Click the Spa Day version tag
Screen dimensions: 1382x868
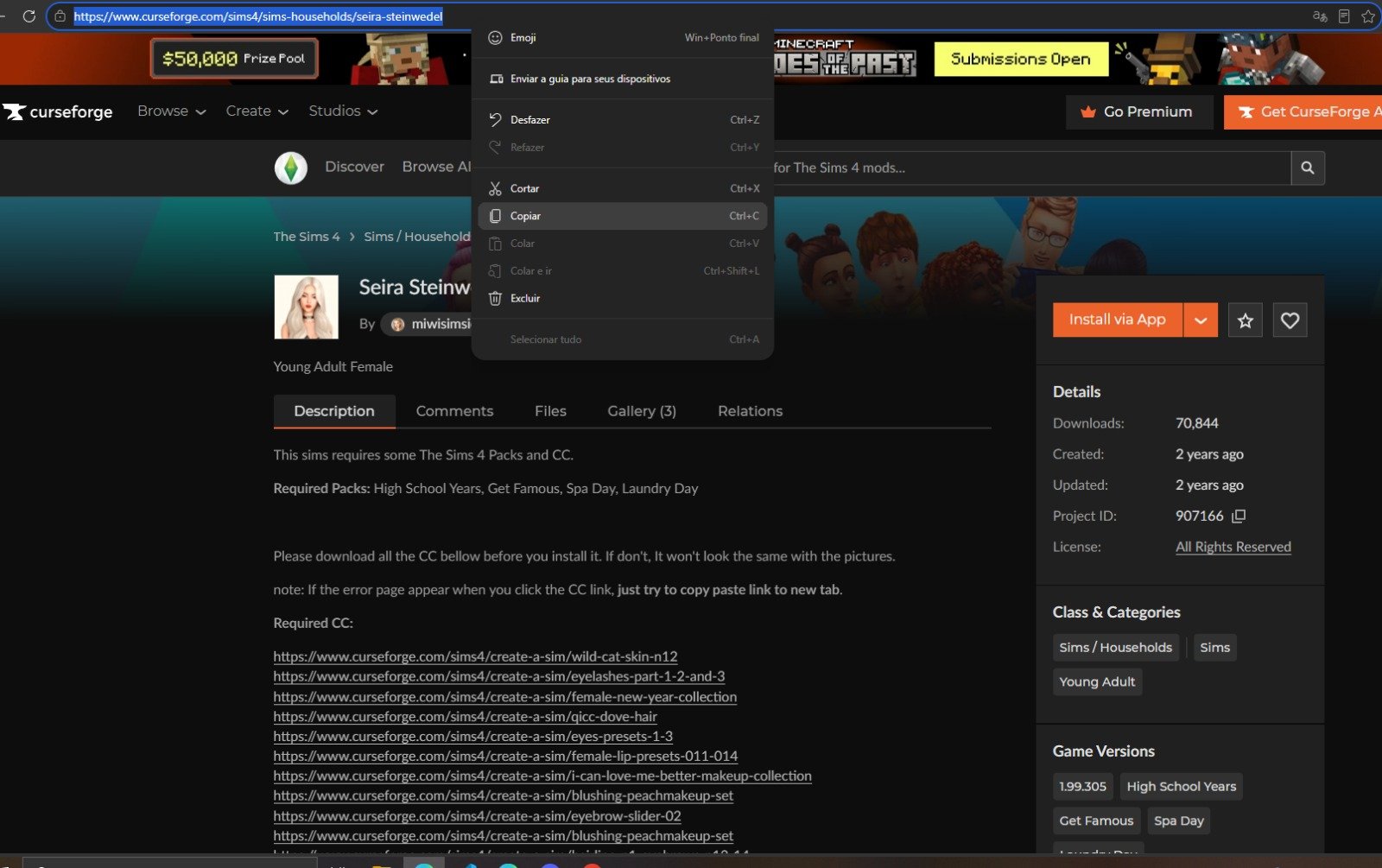[1178, 821]
